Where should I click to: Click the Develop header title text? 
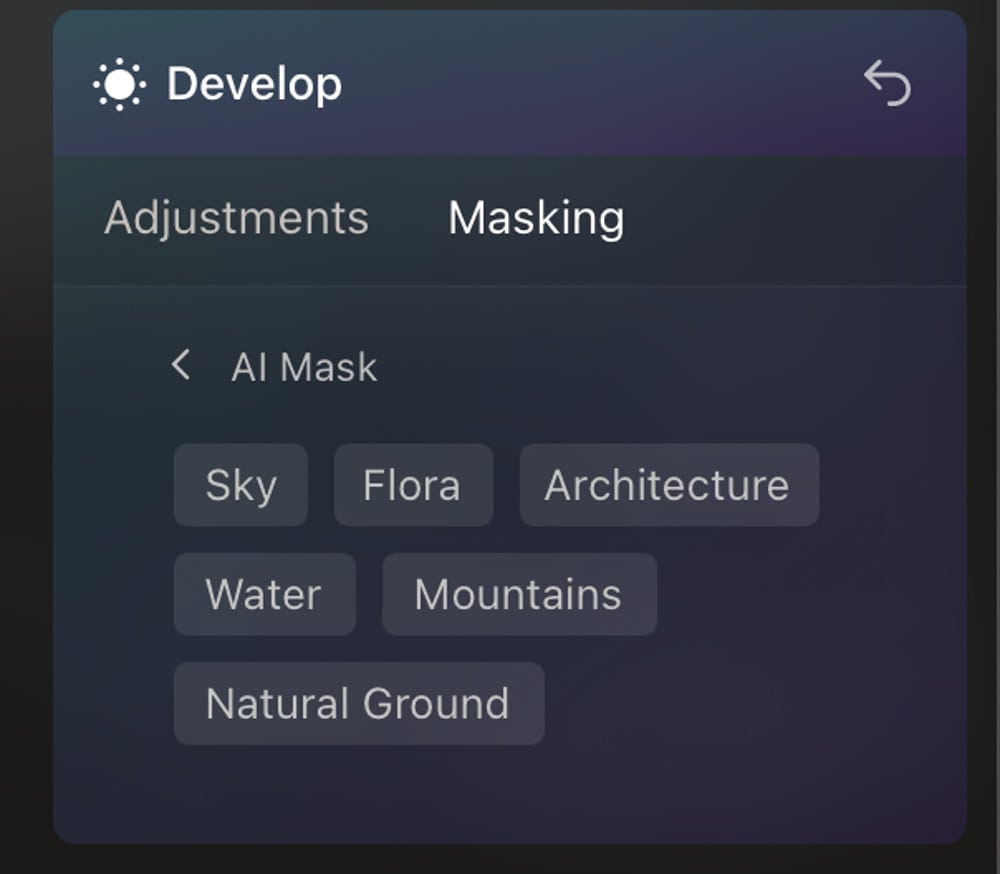tap(254, 84)
